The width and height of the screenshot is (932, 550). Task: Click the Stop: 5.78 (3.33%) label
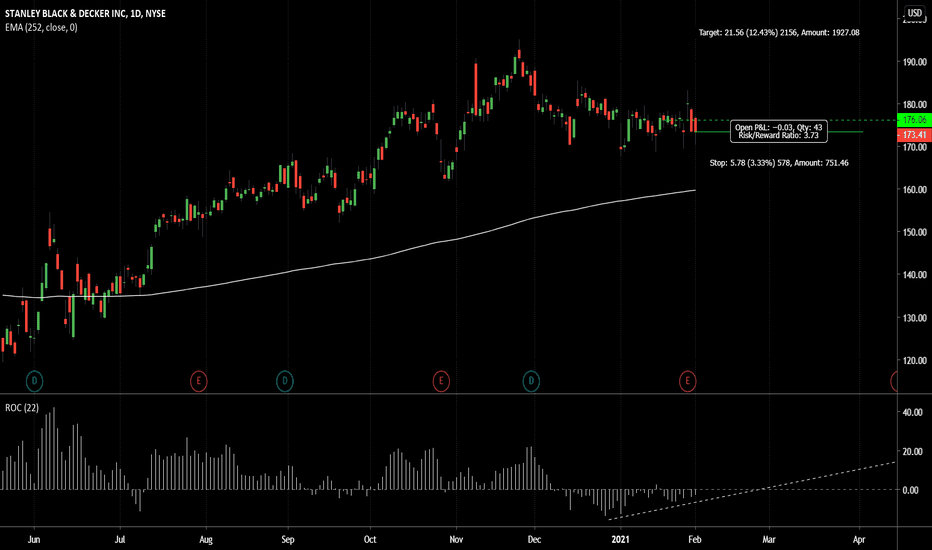(x=779, y=163)
